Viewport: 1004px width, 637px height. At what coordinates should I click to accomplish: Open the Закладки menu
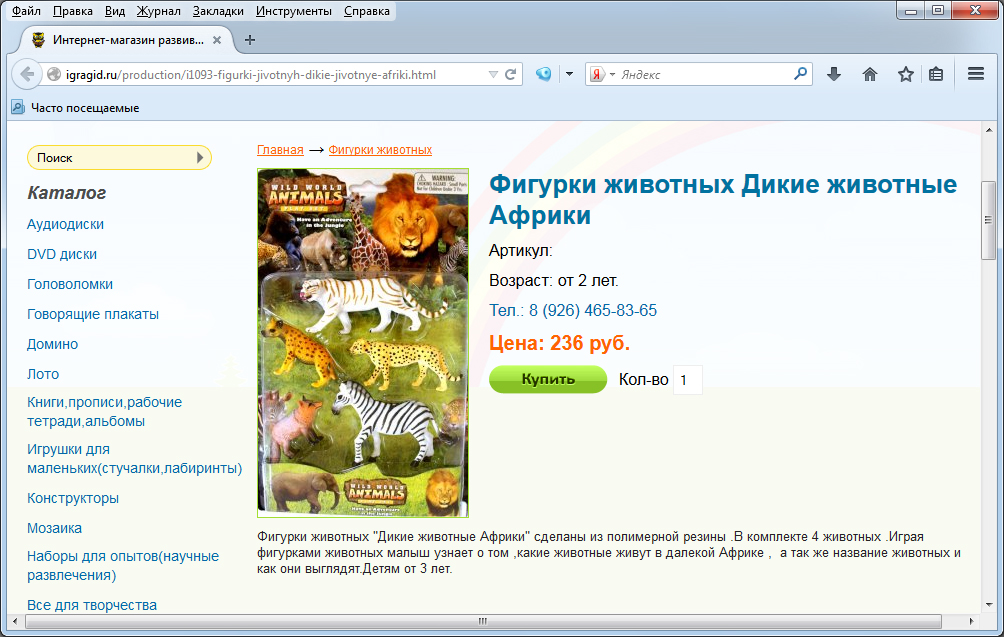pos(217,11)
